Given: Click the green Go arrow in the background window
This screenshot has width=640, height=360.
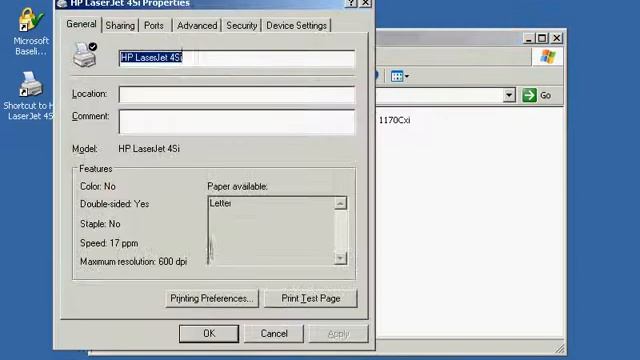Looking at the screenshot, I should coord(529,95).
